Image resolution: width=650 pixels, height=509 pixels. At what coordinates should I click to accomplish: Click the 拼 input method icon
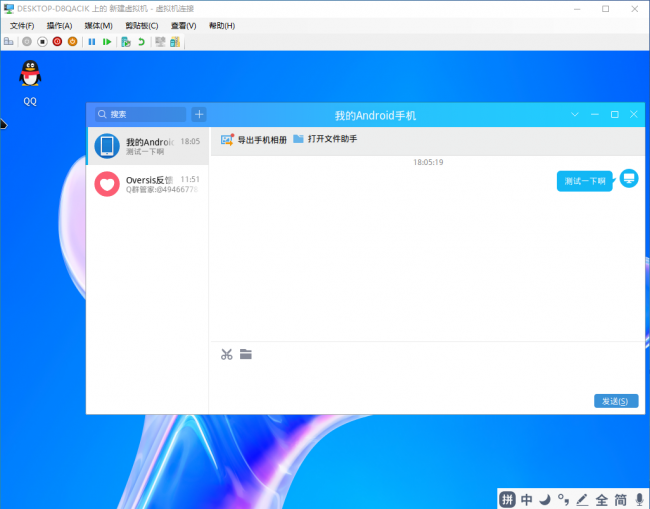pos(507,499)
